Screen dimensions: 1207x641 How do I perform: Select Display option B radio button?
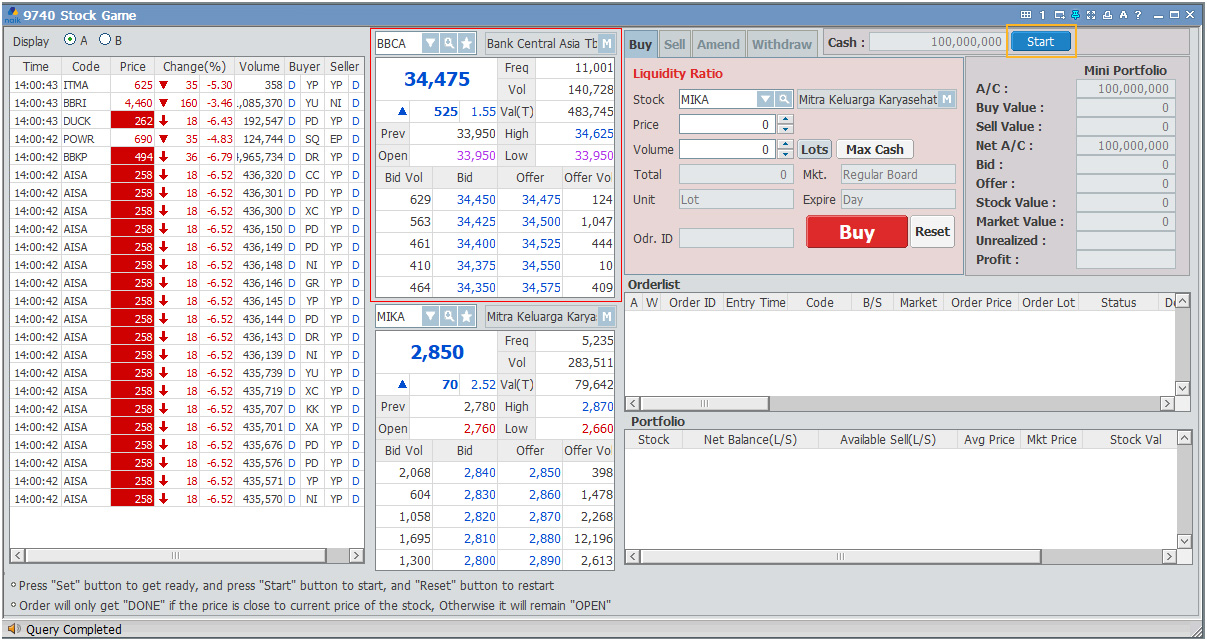tap(105, 41)
